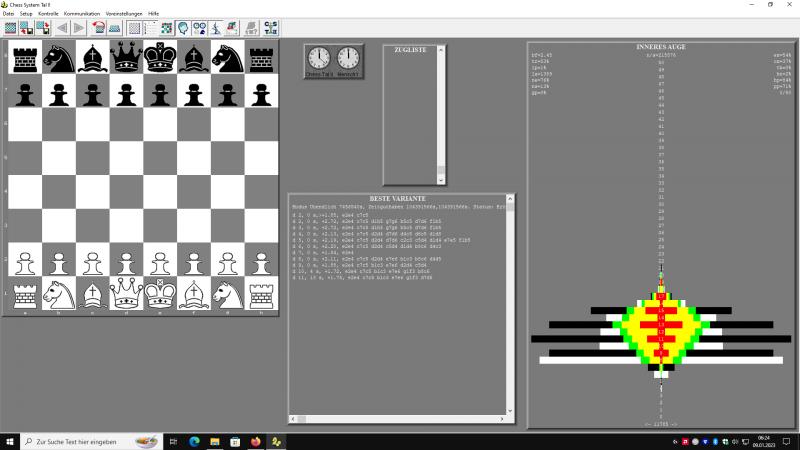
Task: Click the Zugliste scrollbar down arrow
Action: (x=441, y=180)
